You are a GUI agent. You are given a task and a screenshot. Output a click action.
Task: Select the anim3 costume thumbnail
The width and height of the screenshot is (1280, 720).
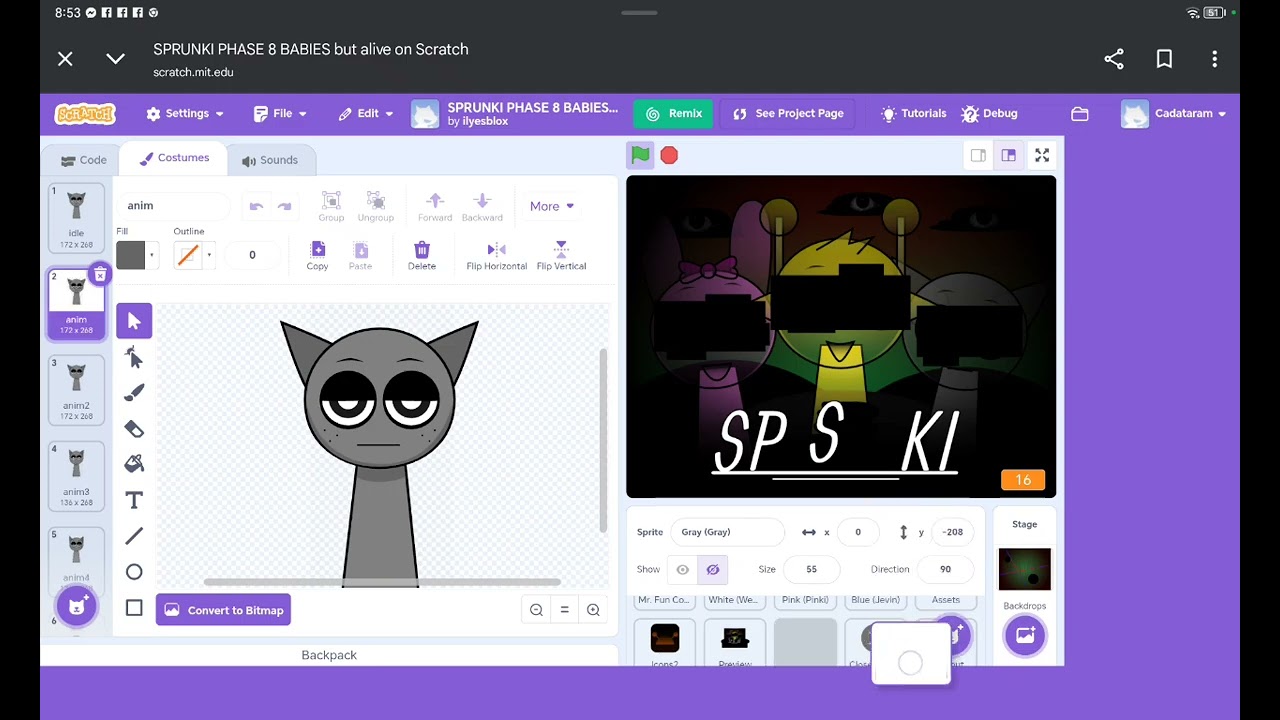point(76,476)
